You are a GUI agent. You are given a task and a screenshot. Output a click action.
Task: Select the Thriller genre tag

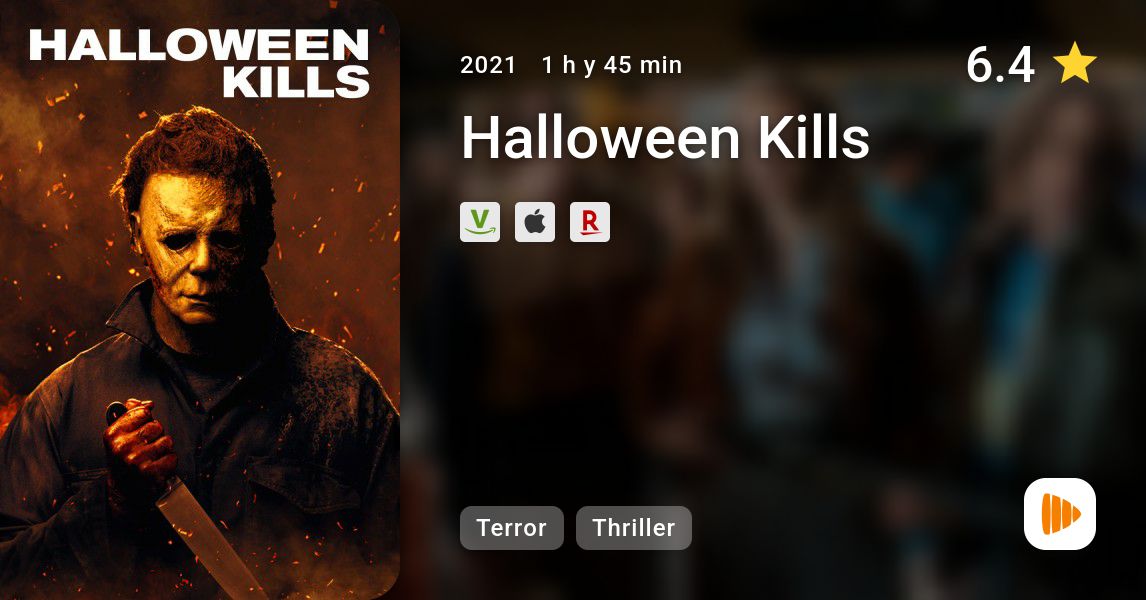pos(634,528)
